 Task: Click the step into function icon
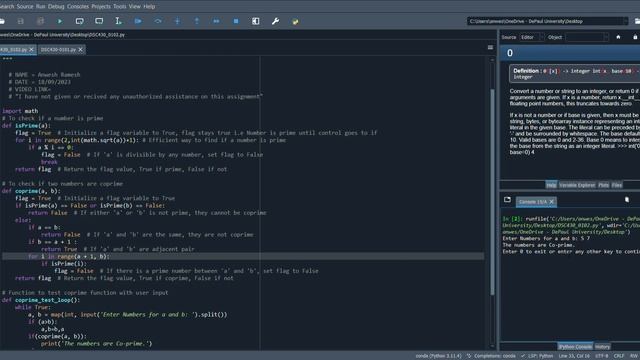[177, 21]
